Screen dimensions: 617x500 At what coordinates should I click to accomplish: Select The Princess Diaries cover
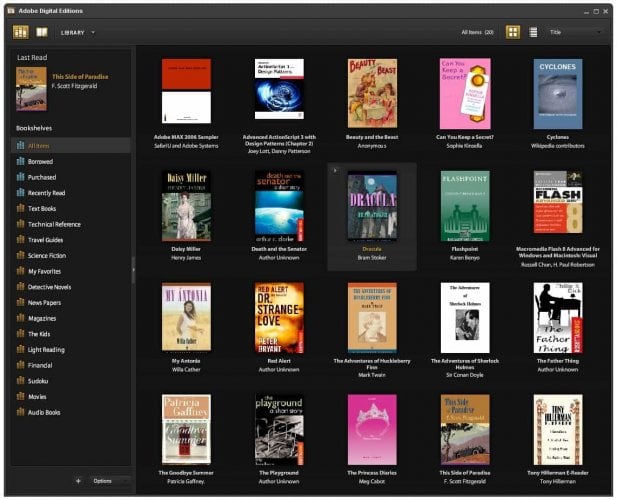tap(372, 430)
